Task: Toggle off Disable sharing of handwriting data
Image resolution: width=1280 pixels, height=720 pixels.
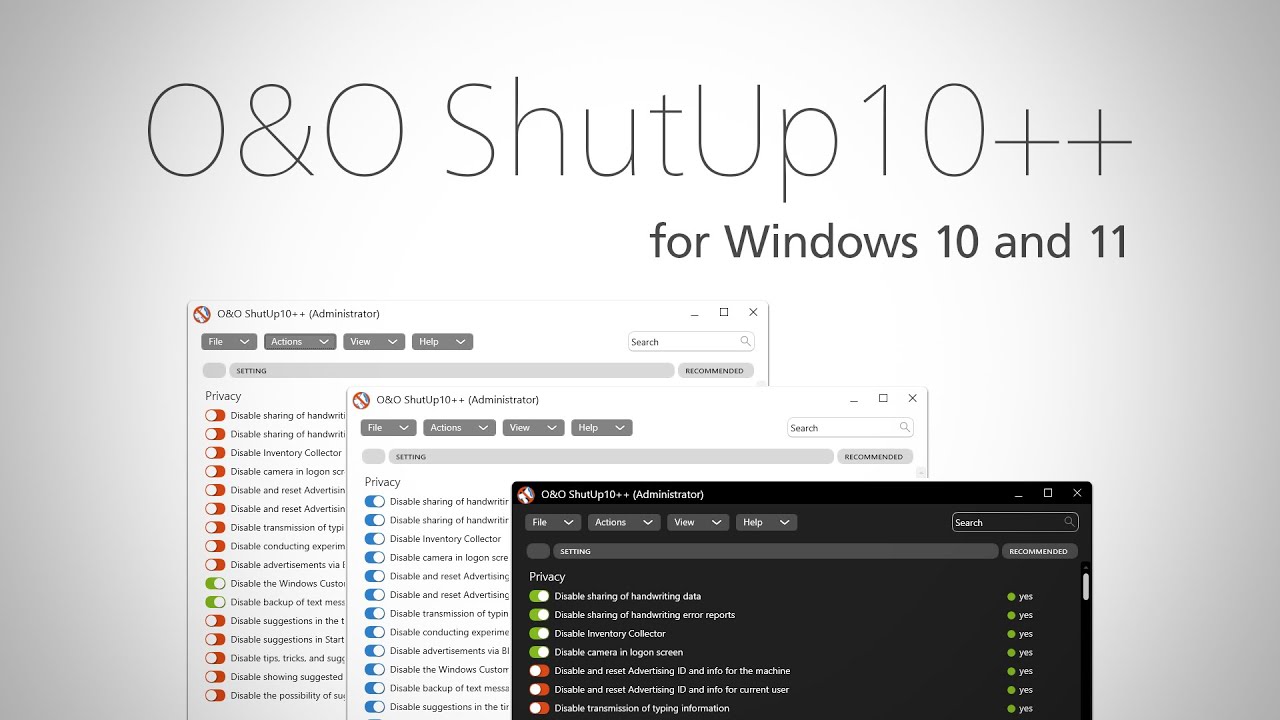Action: click(x=538, y=596)
